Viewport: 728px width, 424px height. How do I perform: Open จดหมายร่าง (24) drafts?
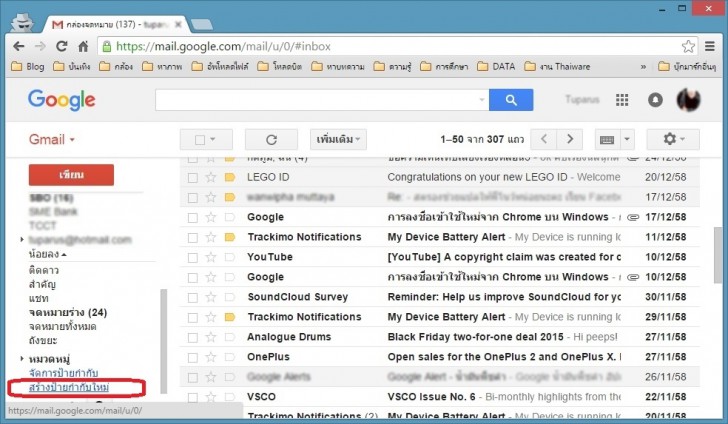tap(68, 313)
